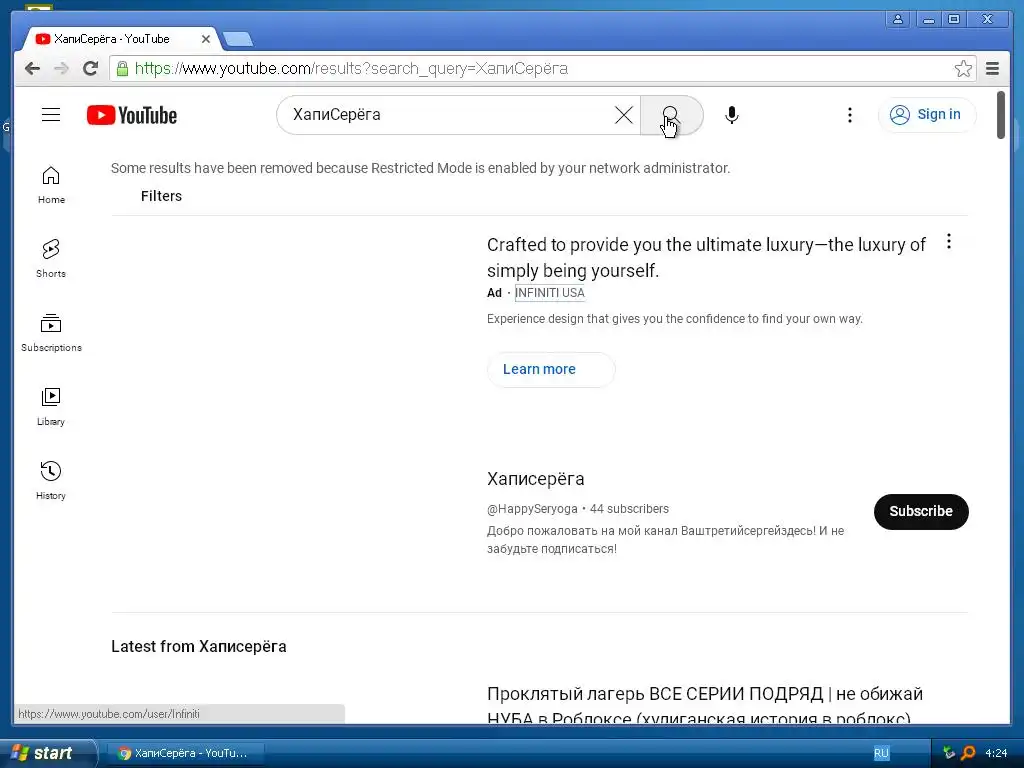Click the magnifier search button
The width and height of the screenshot is (1024, 768).
(671, 115)
